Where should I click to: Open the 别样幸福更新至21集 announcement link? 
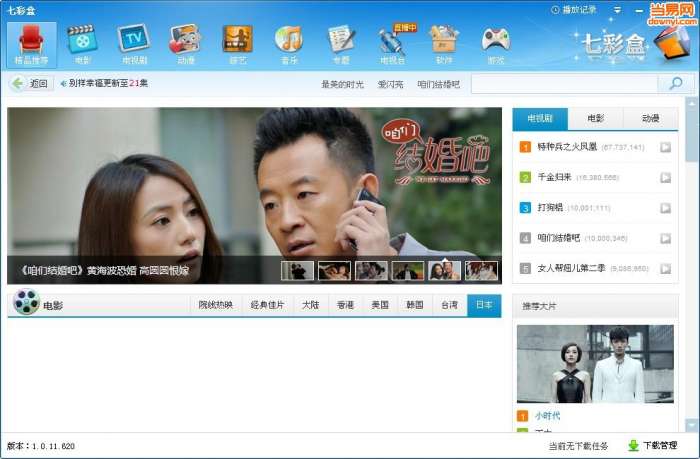[108, 83]
